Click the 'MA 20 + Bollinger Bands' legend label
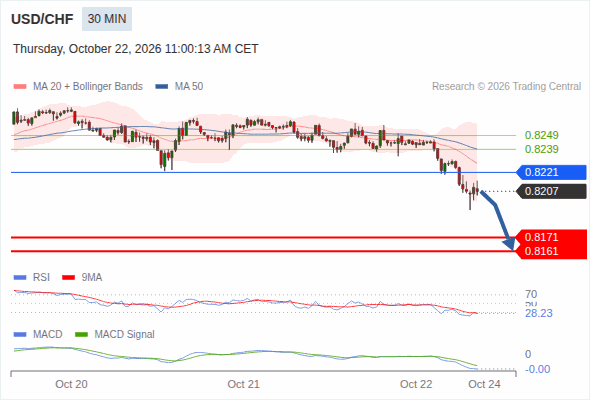 (x=88, y=87)
